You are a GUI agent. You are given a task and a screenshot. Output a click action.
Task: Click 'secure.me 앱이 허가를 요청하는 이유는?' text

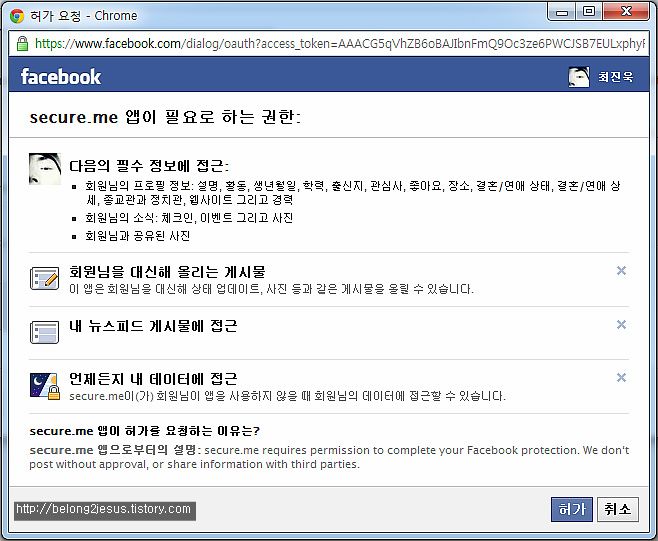pos(145,431)
